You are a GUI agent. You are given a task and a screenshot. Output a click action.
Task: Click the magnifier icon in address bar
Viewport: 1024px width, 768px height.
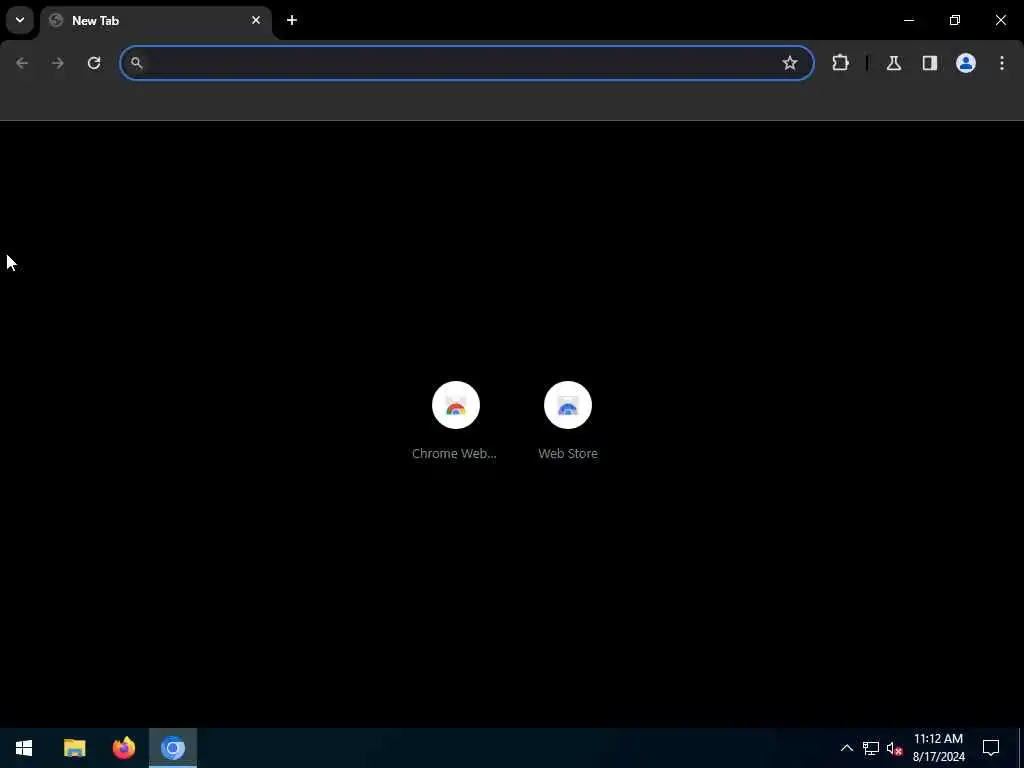pyautogui.click(x=136, y=63)
